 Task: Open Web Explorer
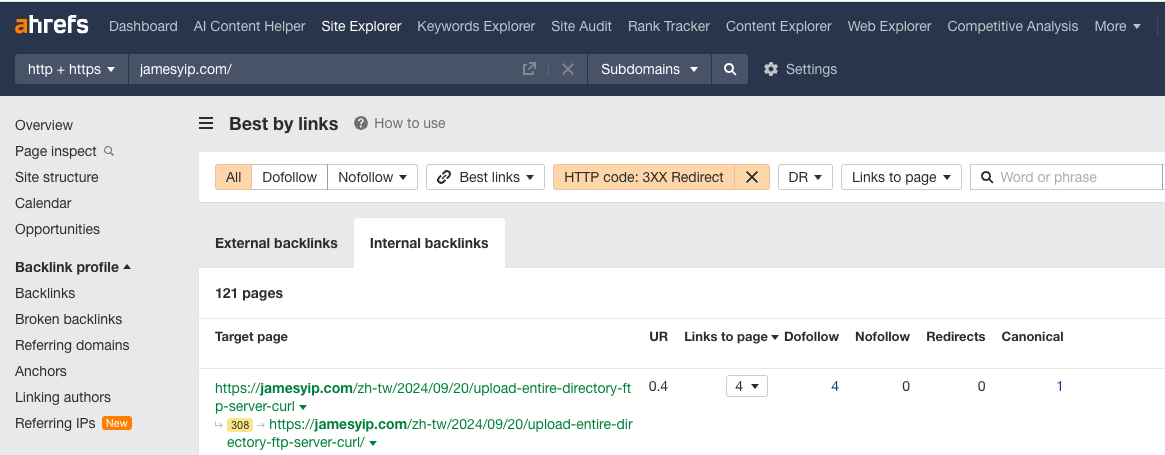coord(889,26)
